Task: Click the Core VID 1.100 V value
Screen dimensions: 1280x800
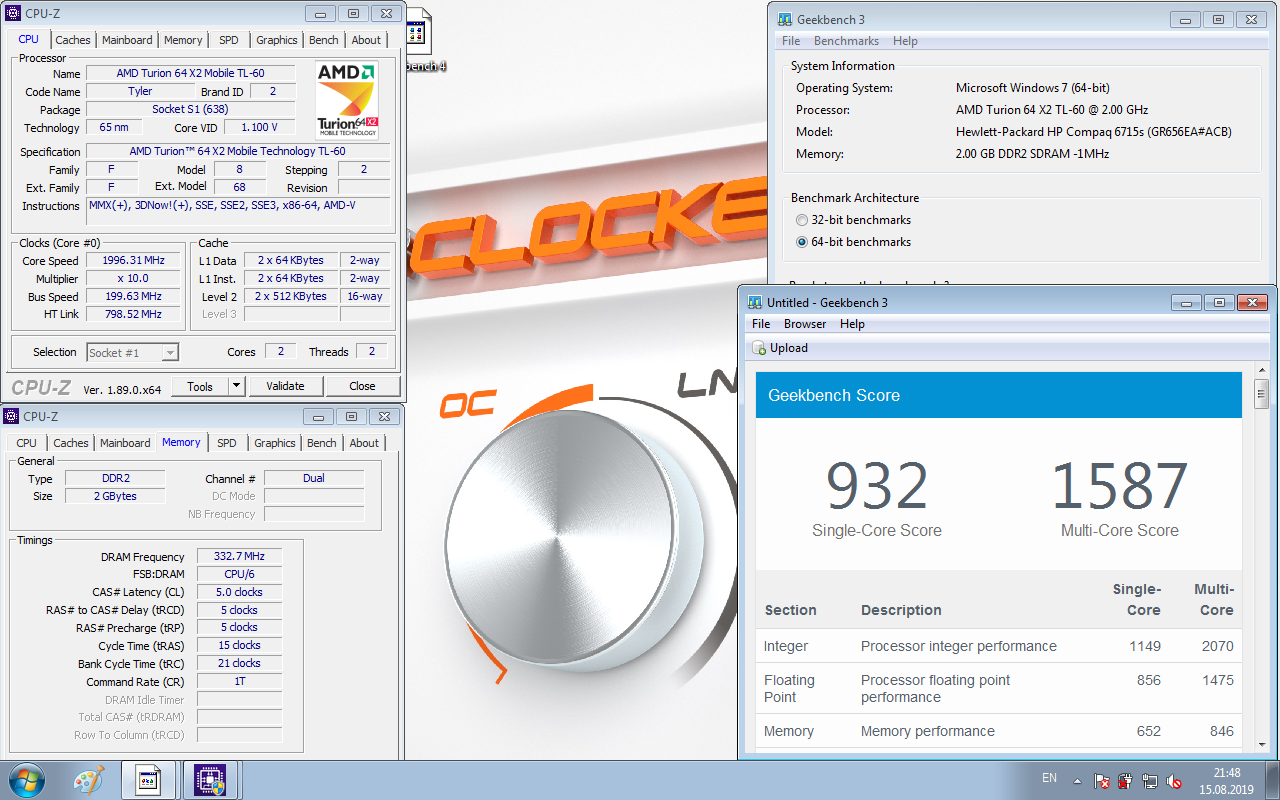Action: pyautogui.click(x=259, y=127)
